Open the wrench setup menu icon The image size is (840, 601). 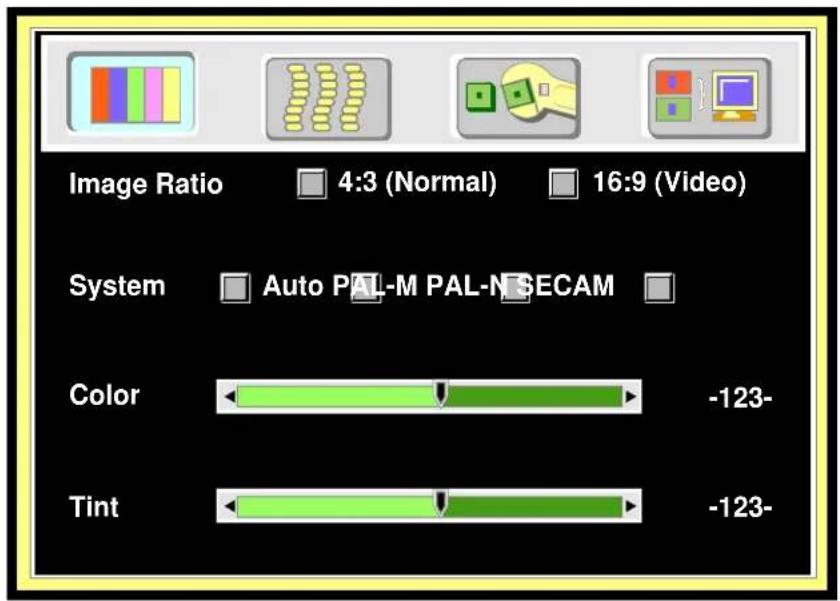coord(519,99)
